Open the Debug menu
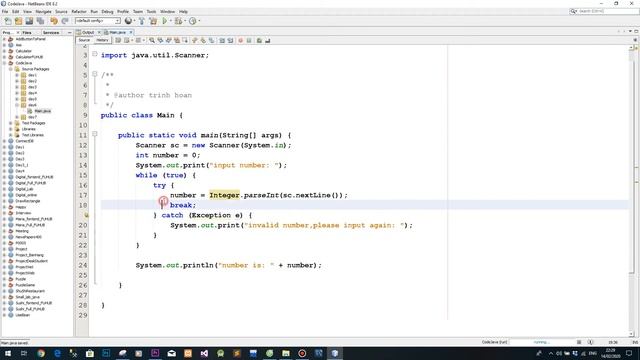Screen dimensions: 640x360 coord(107,11)
